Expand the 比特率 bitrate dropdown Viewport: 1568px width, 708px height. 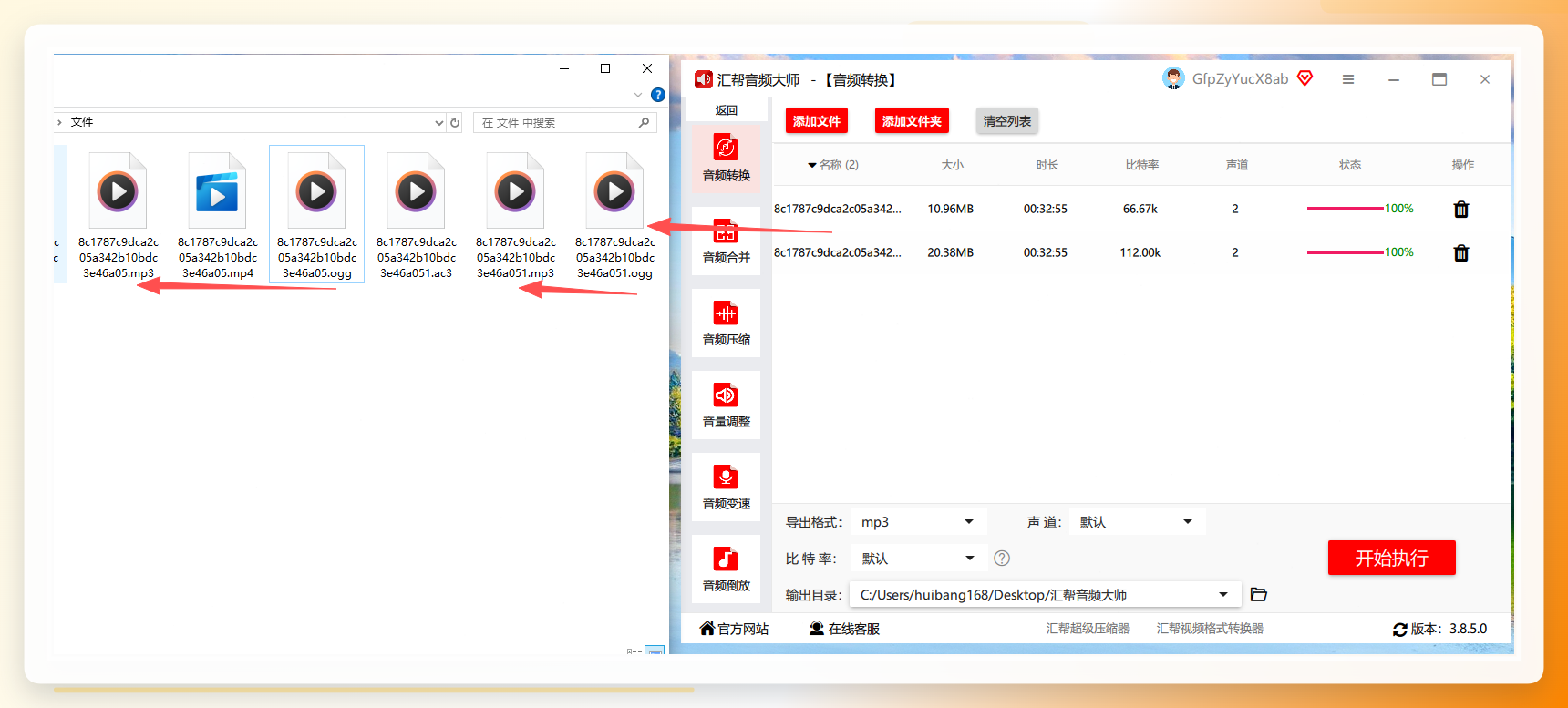point(917,559)
